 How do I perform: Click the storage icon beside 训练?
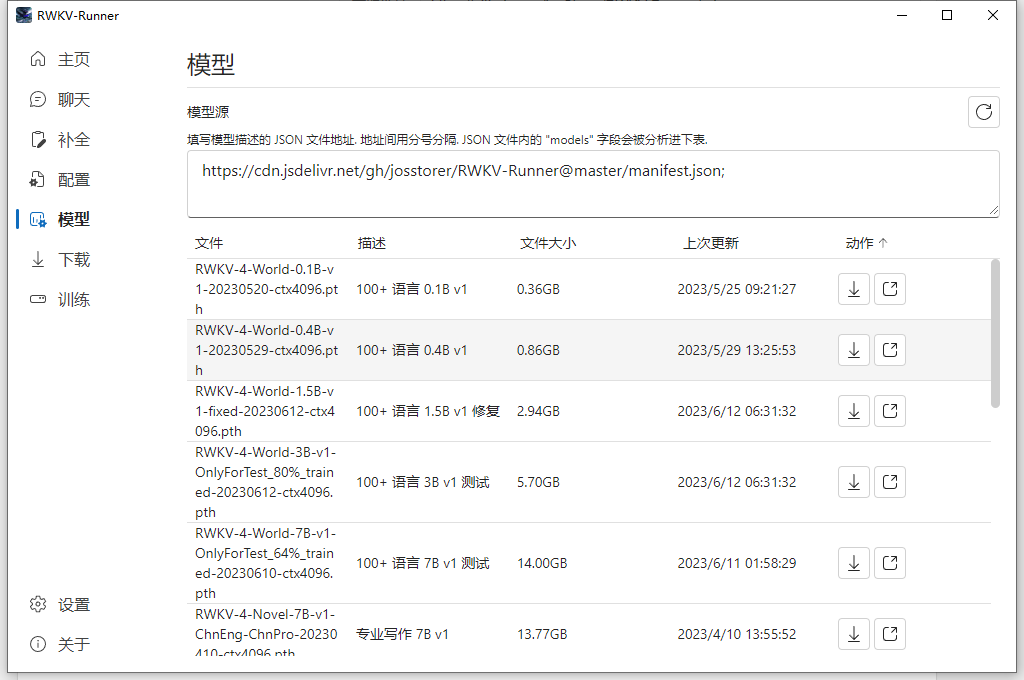(38, 299)
